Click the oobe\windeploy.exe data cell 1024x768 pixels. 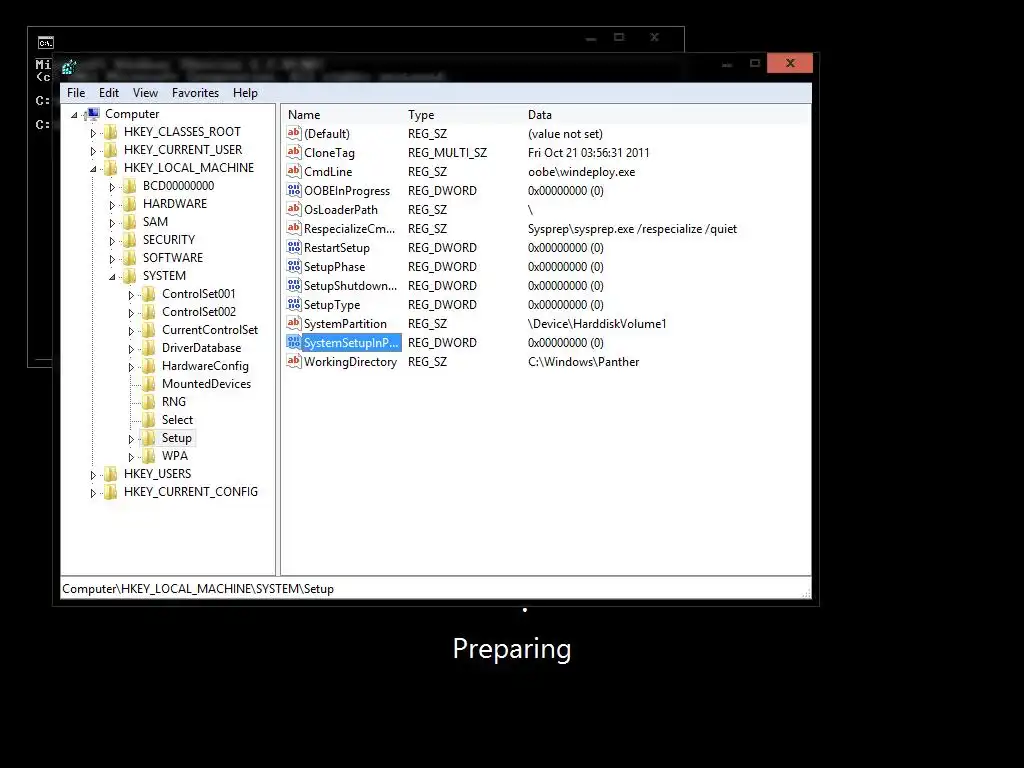pyautogui.click(x=581, y=172)
